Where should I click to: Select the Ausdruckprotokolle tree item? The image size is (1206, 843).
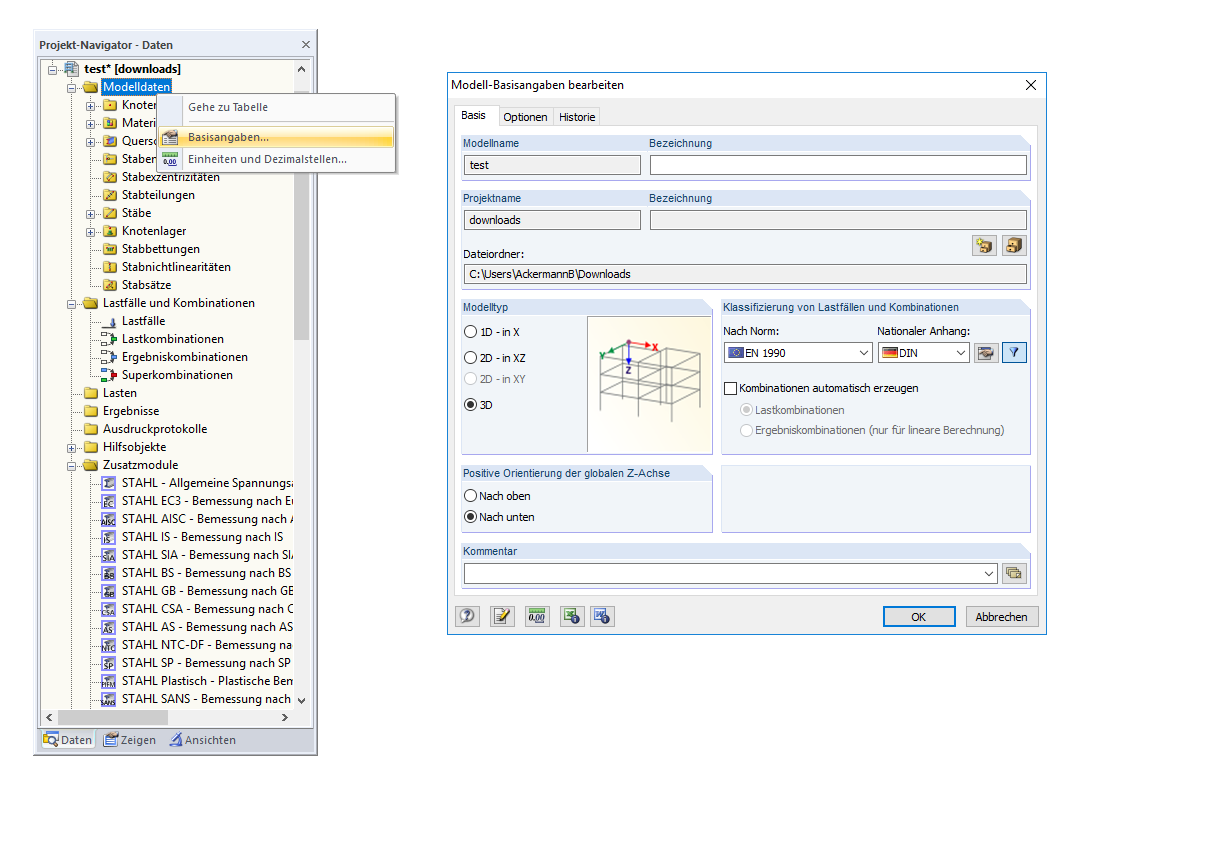[155, 429]
